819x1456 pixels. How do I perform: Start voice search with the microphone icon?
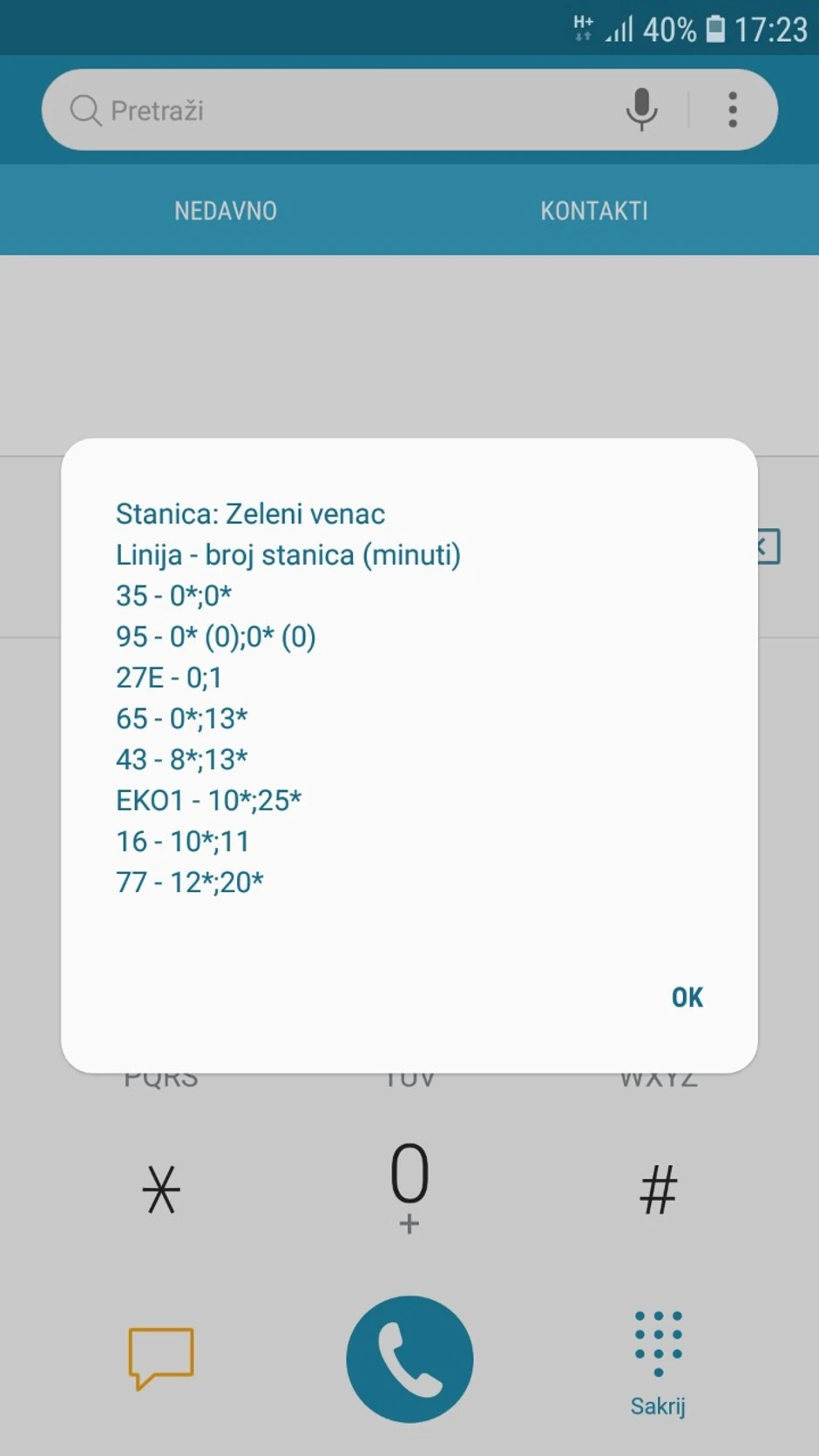[641, 110]
